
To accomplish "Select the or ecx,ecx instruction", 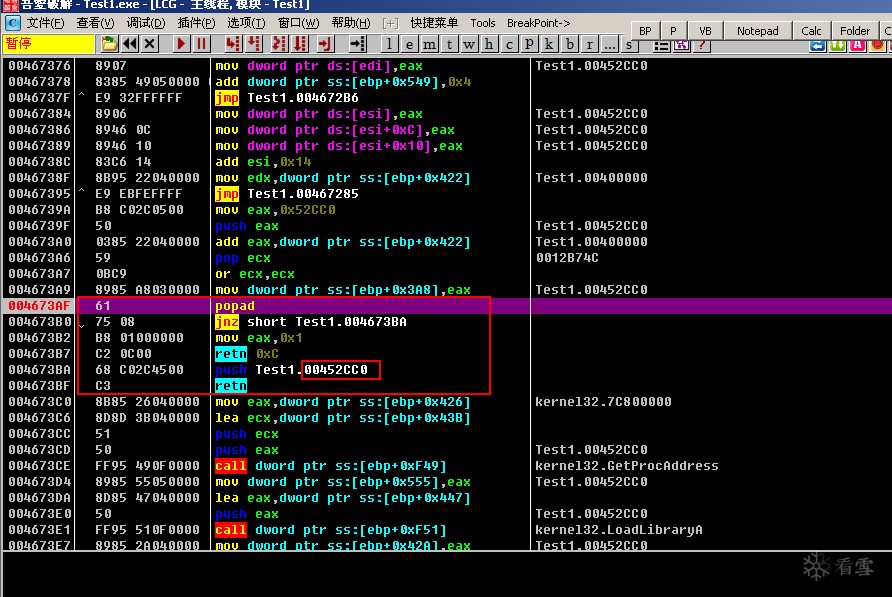I will [254, 274].
